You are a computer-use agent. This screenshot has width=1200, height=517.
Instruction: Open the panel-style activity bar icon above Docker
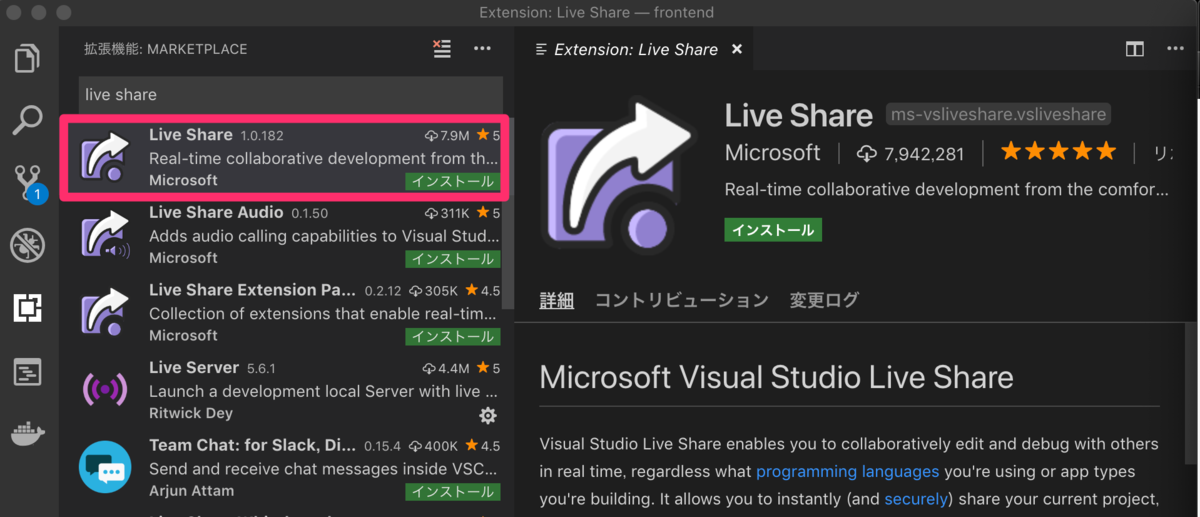(28, 372)
